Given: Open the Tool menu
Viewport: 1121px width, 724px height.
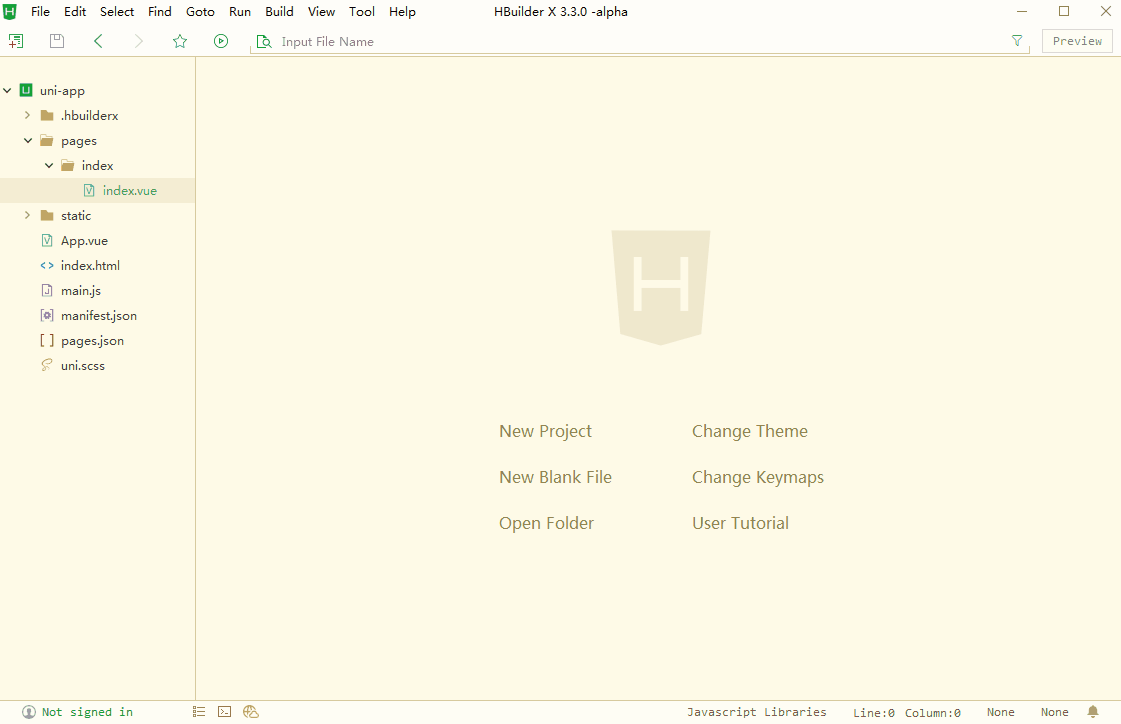Looking at the screenshot, I should [362, 12].
